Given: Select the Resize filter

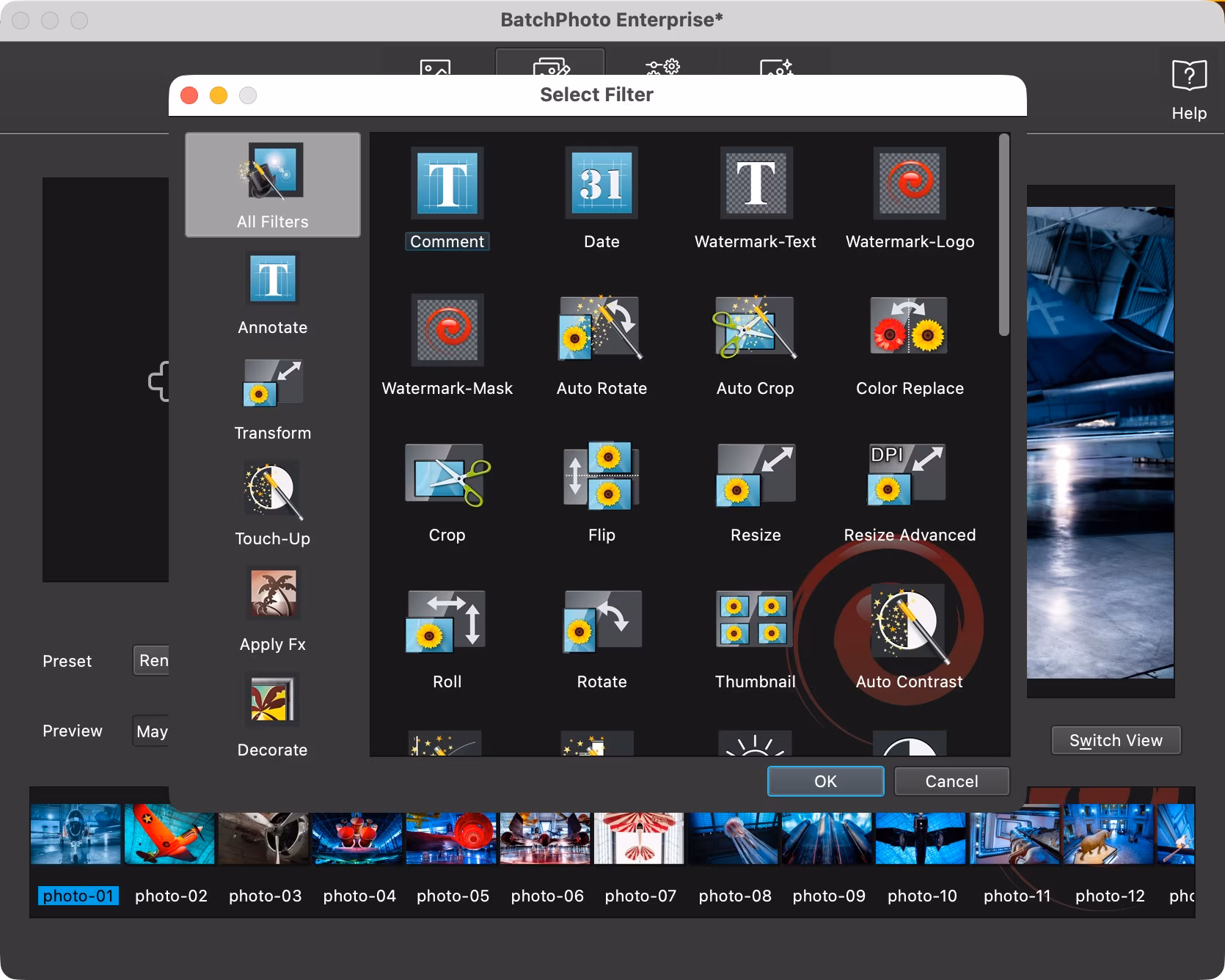Looking at the screenshot, I should [756, 475].
